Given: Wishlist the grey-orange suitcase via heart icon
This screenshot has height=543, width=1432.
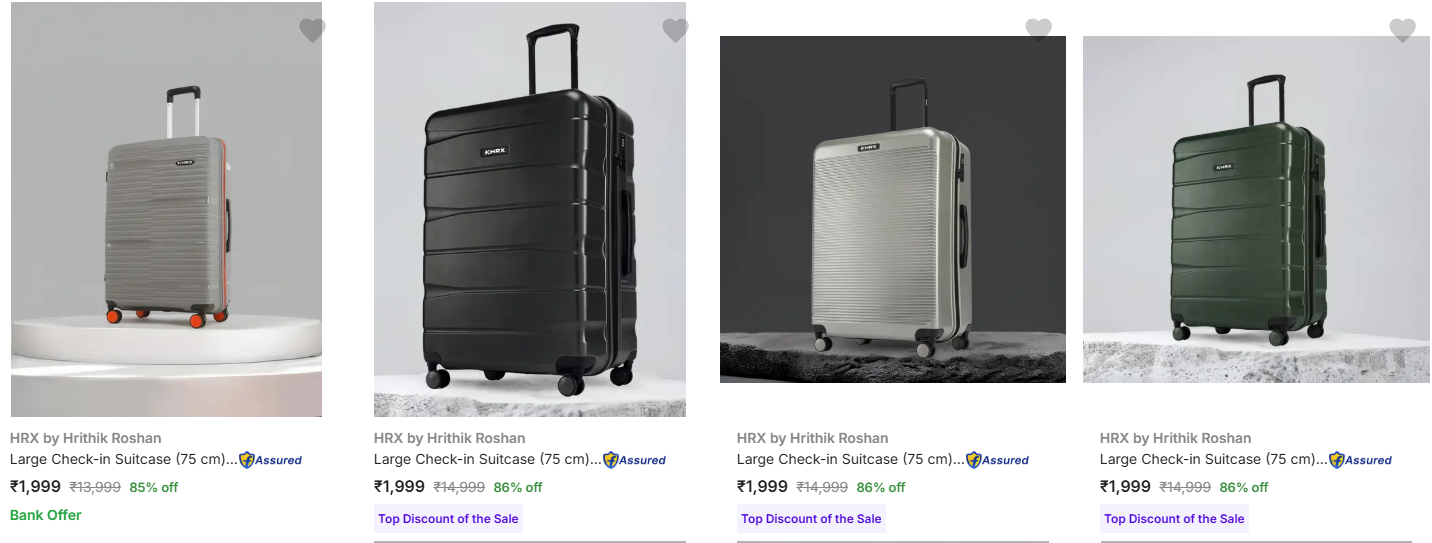Looking at the screenshot, I should (312, 30).
